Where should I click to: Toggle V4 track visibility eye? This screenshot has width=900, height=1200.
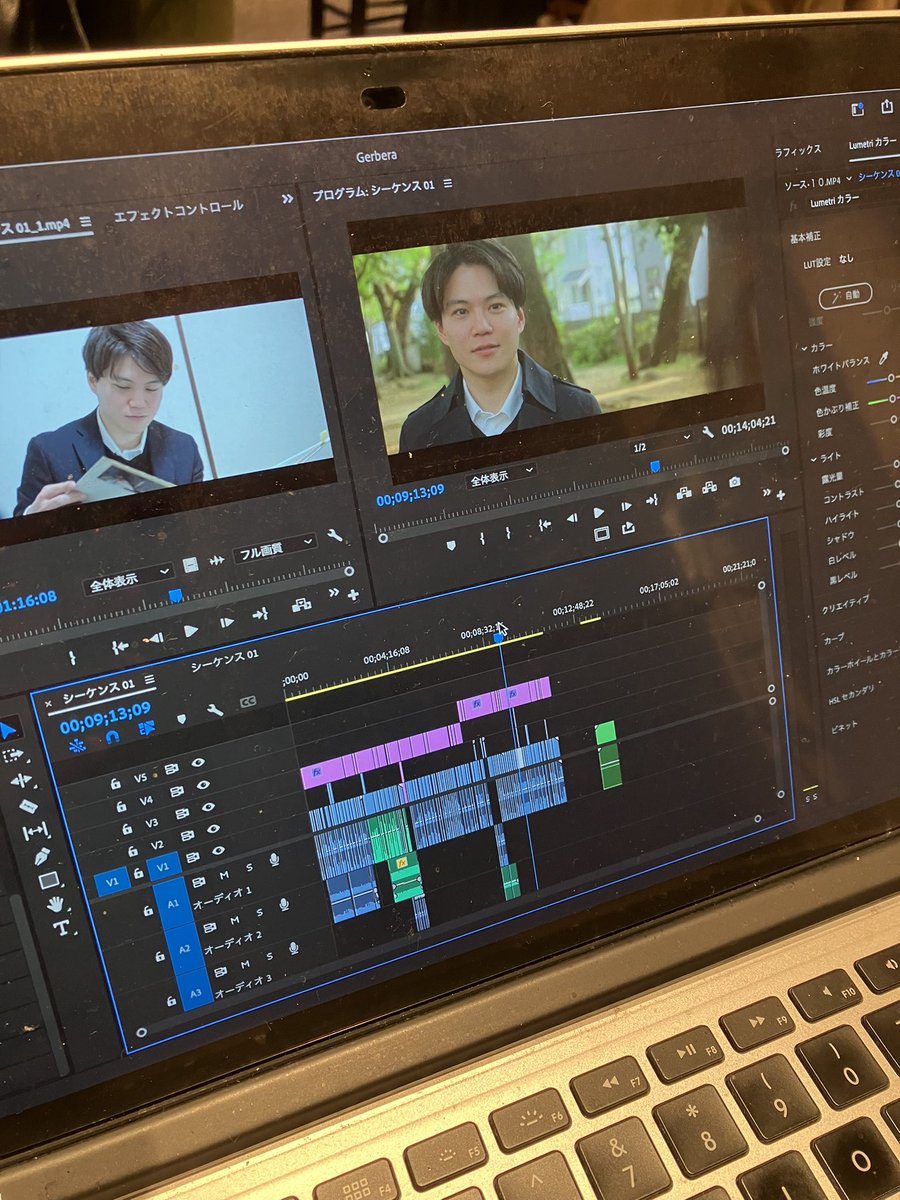click(x=204, y=785)
